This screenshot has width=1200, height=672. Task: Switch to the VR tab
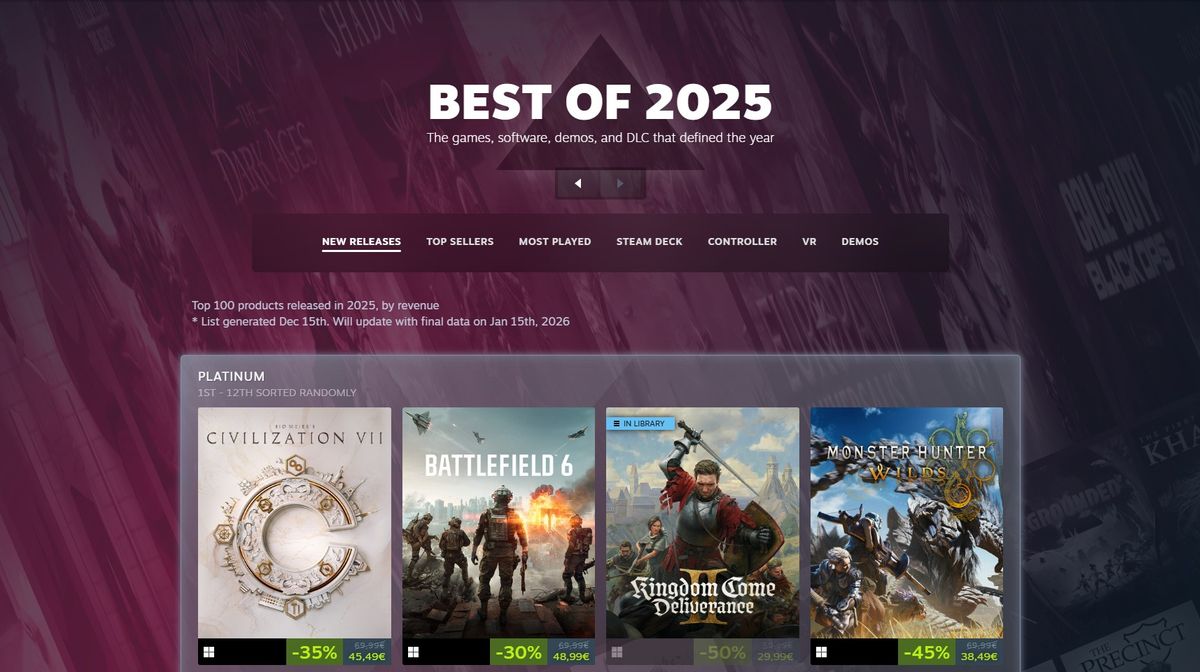click(x=809, y=242)
